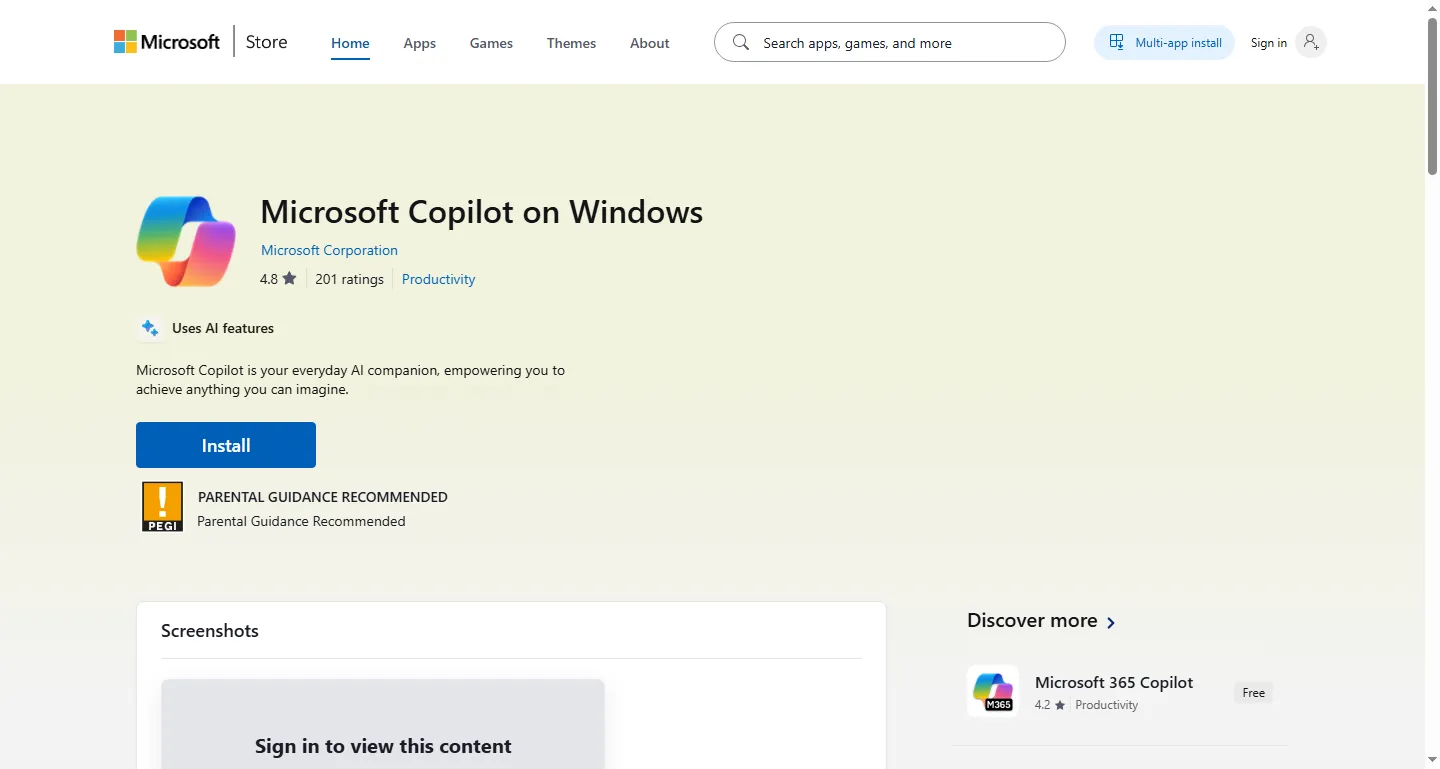1440x769 pixels.
Task: Click the search magnifier icon
Action: tap(741, 42)
